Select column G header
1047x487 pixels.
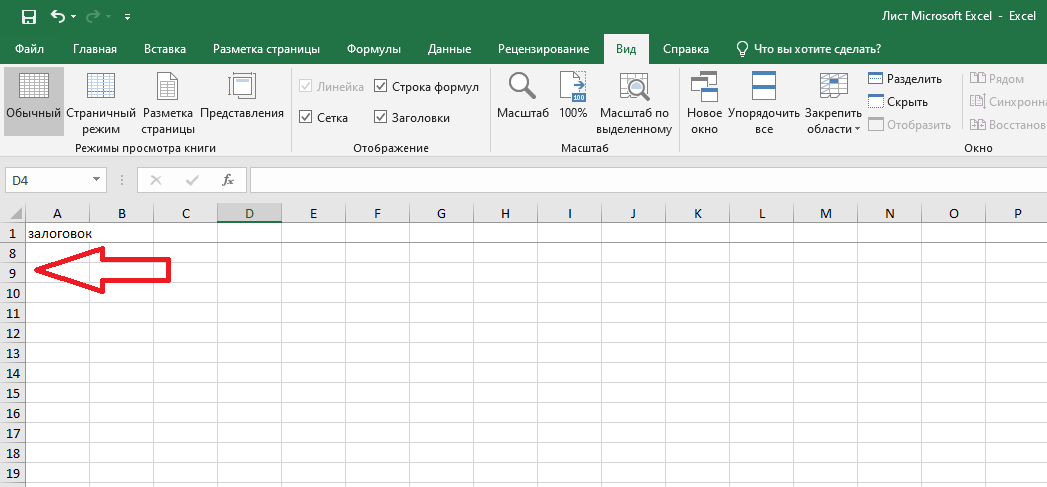[x=441, y=214]
